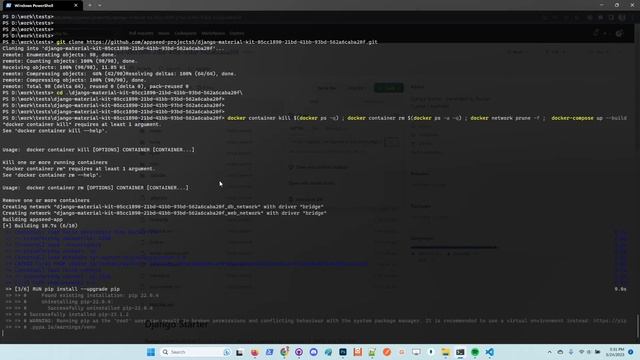This screenshot has height=360, width=640.
Task: Click the 'Creating network ..._db_network' line
Action: 163,207
